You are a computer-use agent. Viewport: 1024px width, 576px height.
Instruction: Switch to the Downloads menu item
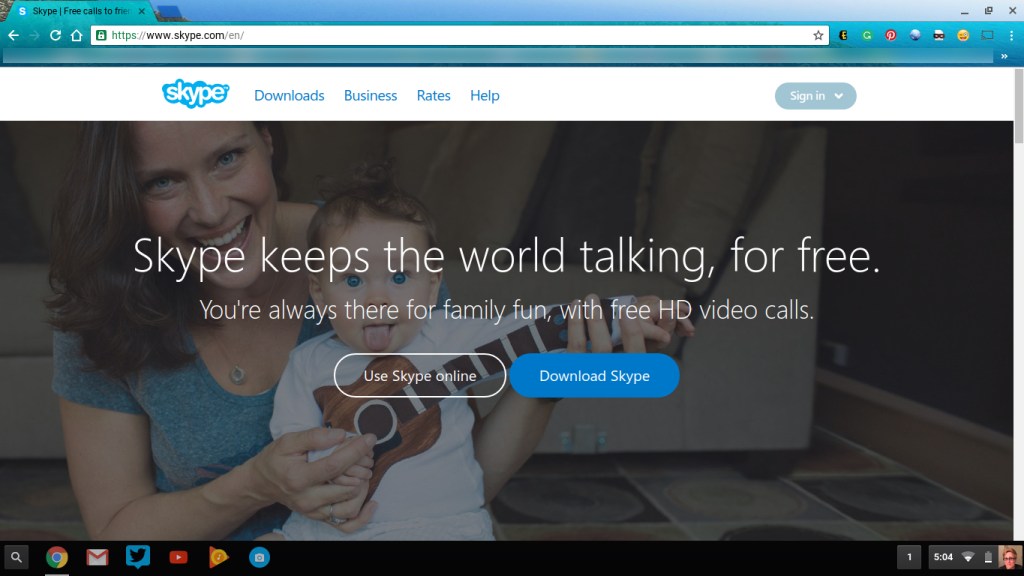289,96
